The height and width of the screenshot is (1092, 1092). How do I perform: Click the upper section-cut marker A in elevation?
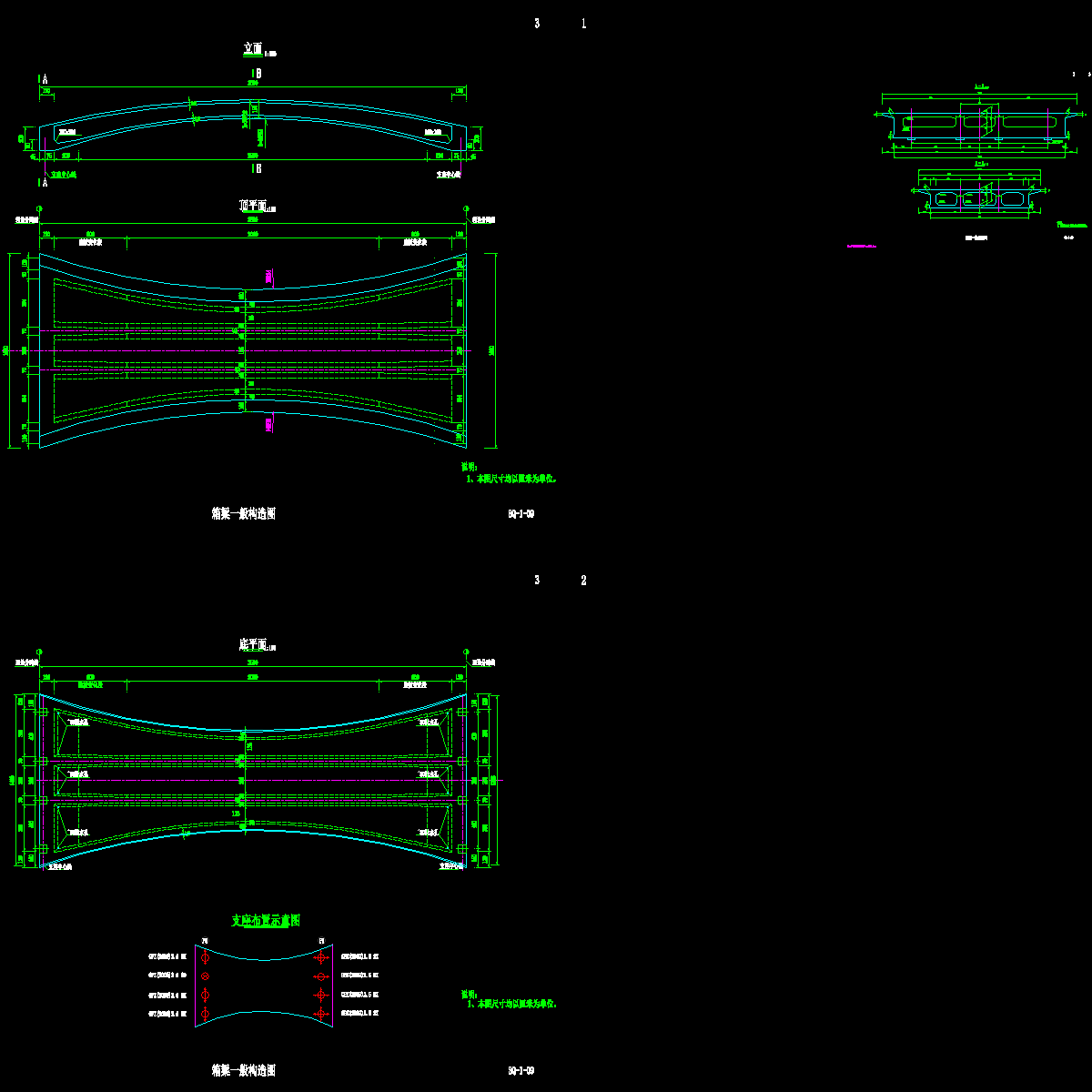[x=44, y=80]
